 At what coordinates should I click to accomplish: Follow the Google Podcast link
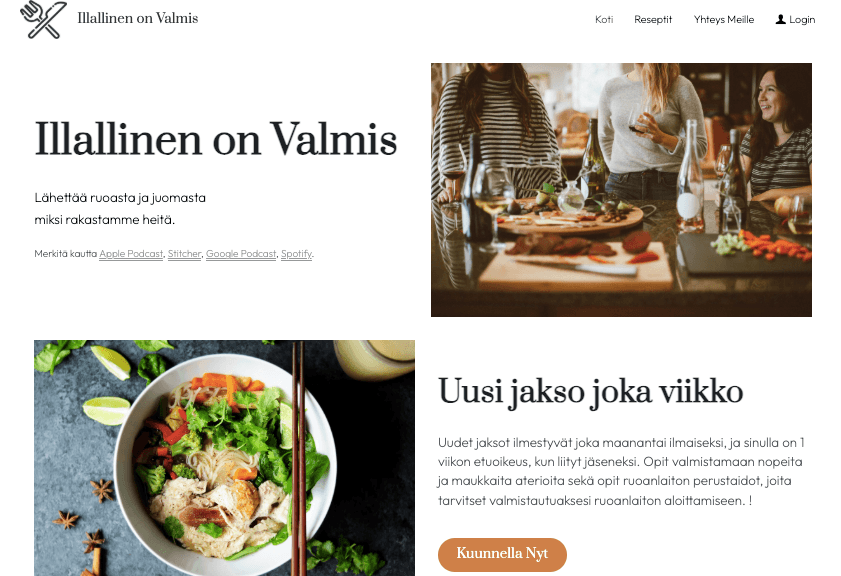tap(241, 254)
